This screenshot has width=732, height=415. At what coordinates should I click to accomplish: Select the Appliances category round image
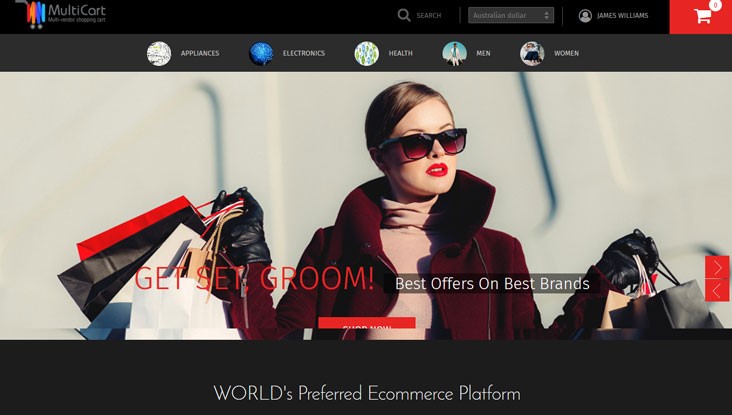coord(159,53)
